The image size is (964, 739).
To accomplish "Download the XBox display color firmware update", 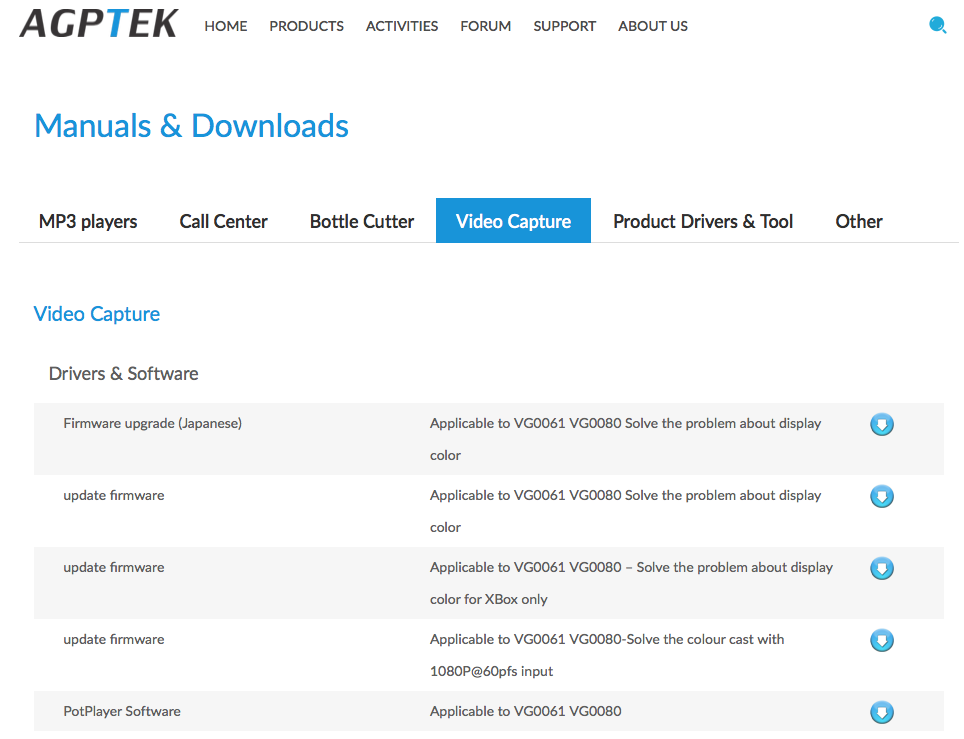I will click(882, 568).
